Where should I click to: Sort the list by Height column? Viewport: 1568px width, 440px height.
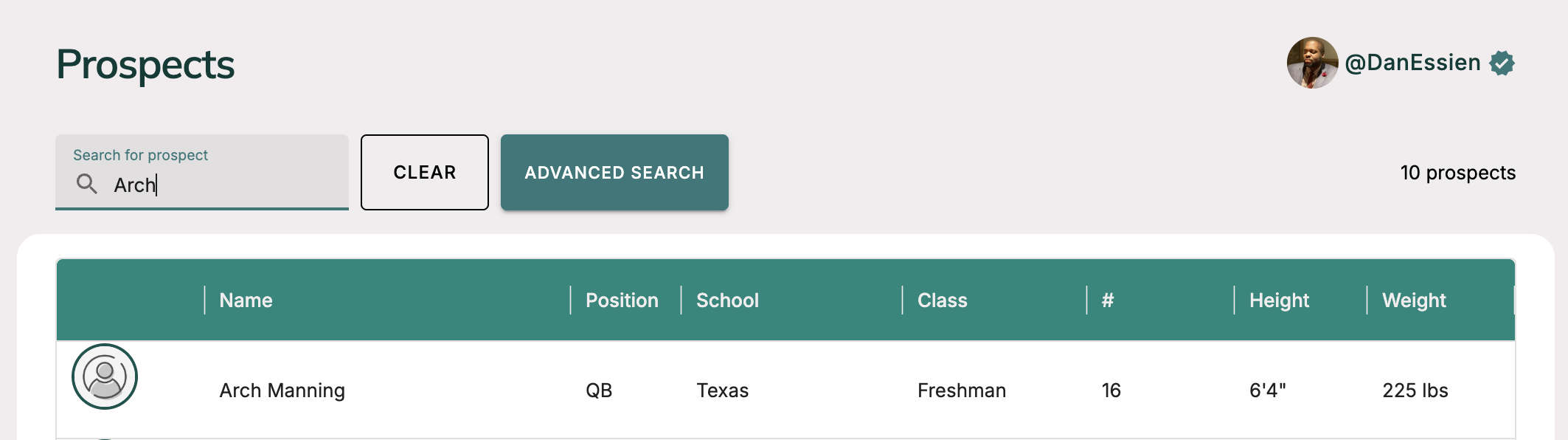click(1280, 300)
